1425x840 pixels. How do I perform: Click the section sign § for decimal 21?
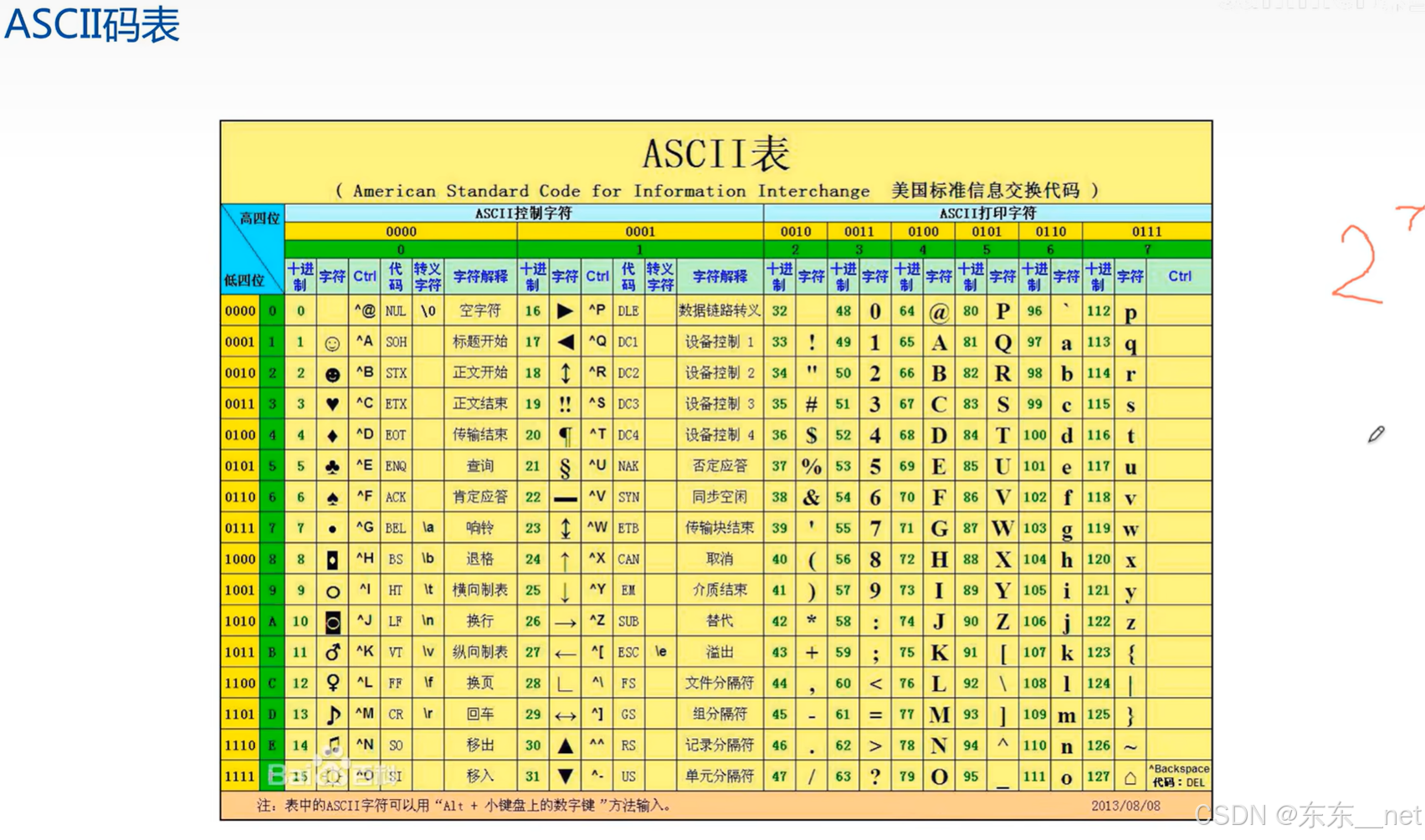(x=565, y=467)
